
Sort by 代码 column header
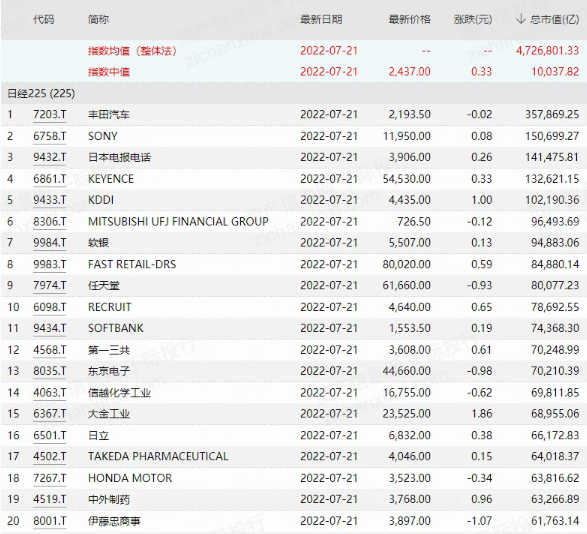coord(43,19)
